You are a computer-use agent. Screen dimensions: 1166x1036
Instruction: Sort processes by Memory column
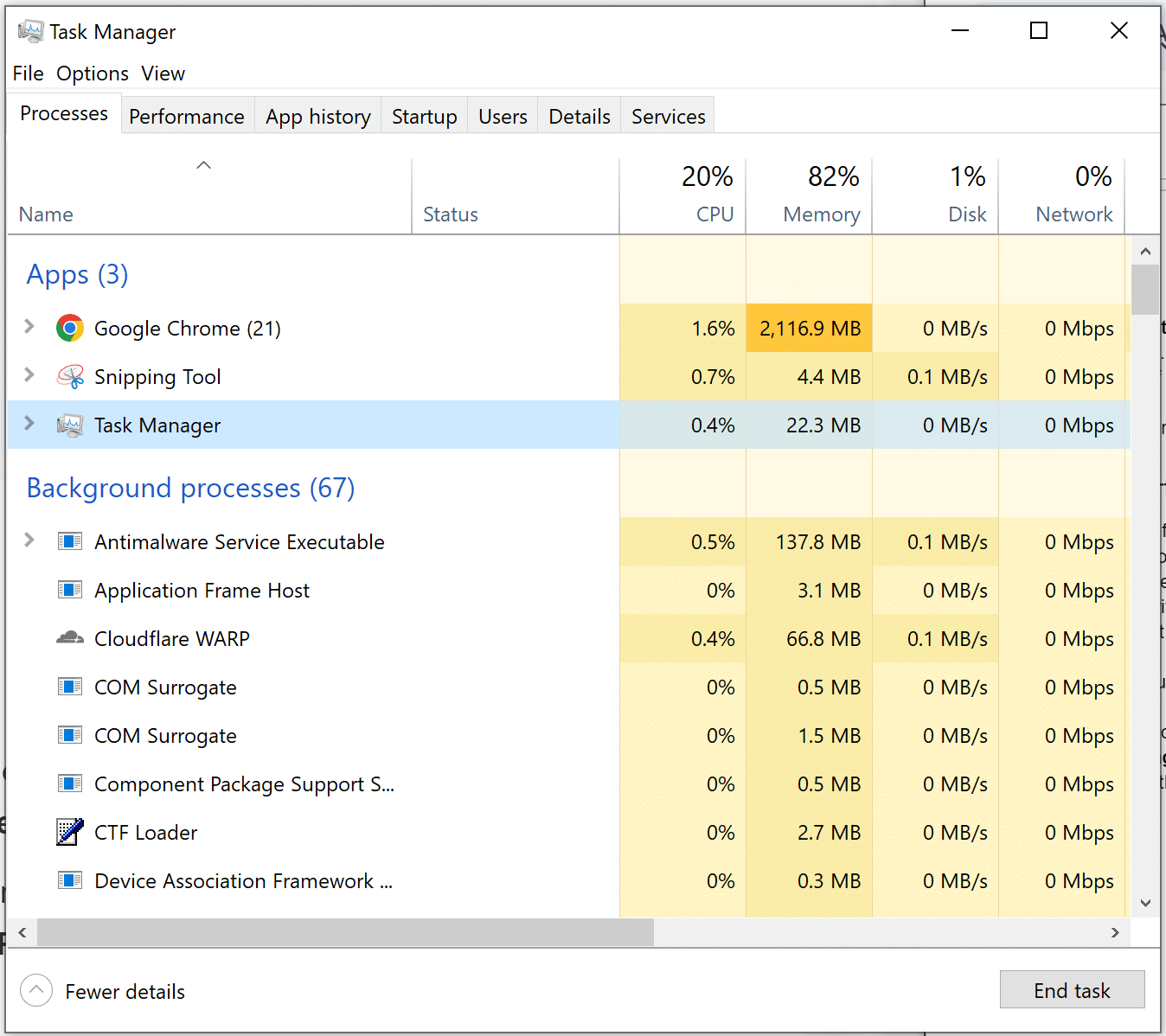pos(809,196)
